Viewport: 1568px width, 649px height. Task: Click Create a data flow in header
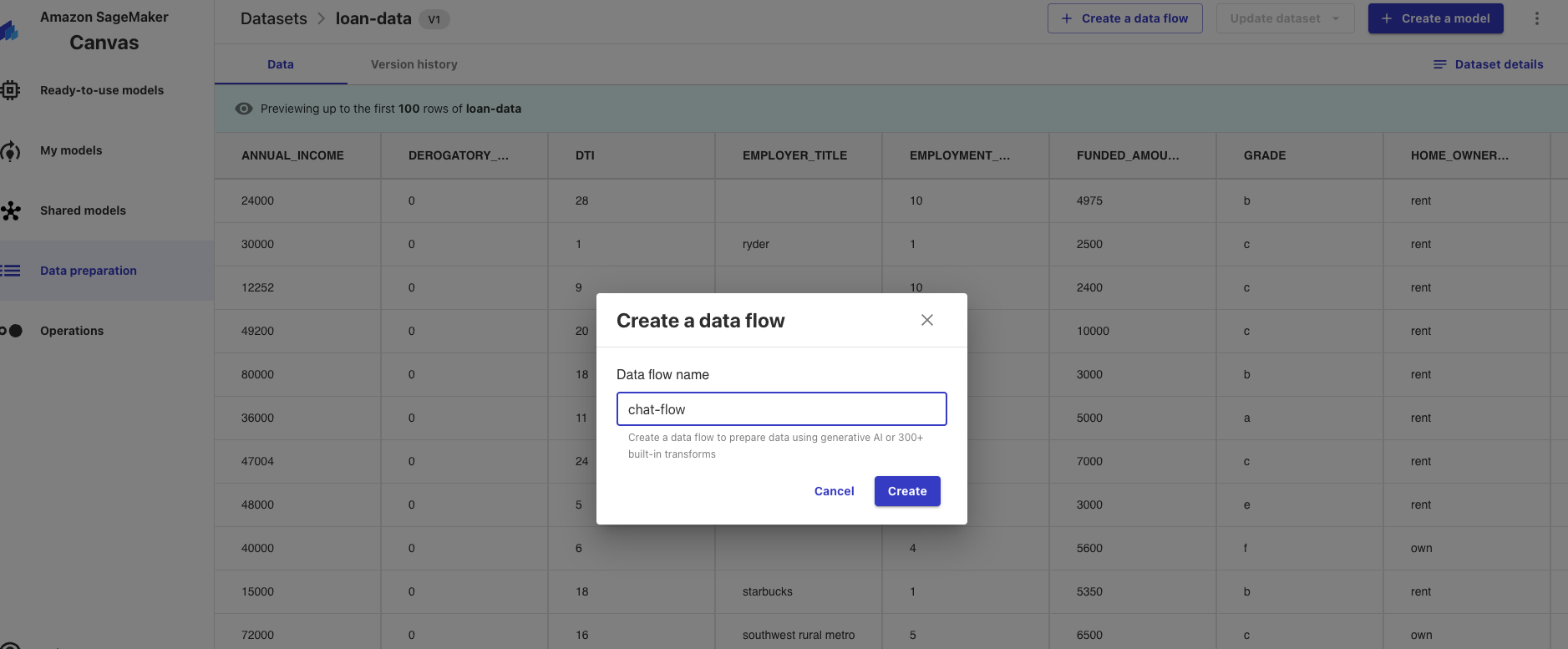1124,18
